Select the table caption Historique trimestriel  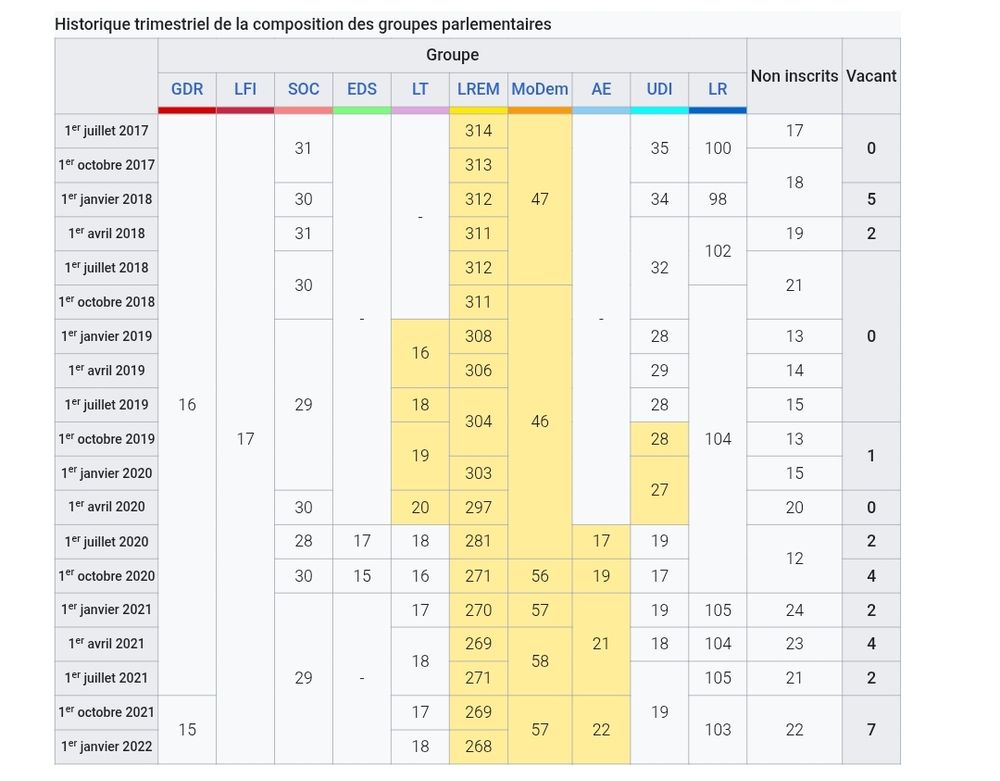tap(303, 24)
